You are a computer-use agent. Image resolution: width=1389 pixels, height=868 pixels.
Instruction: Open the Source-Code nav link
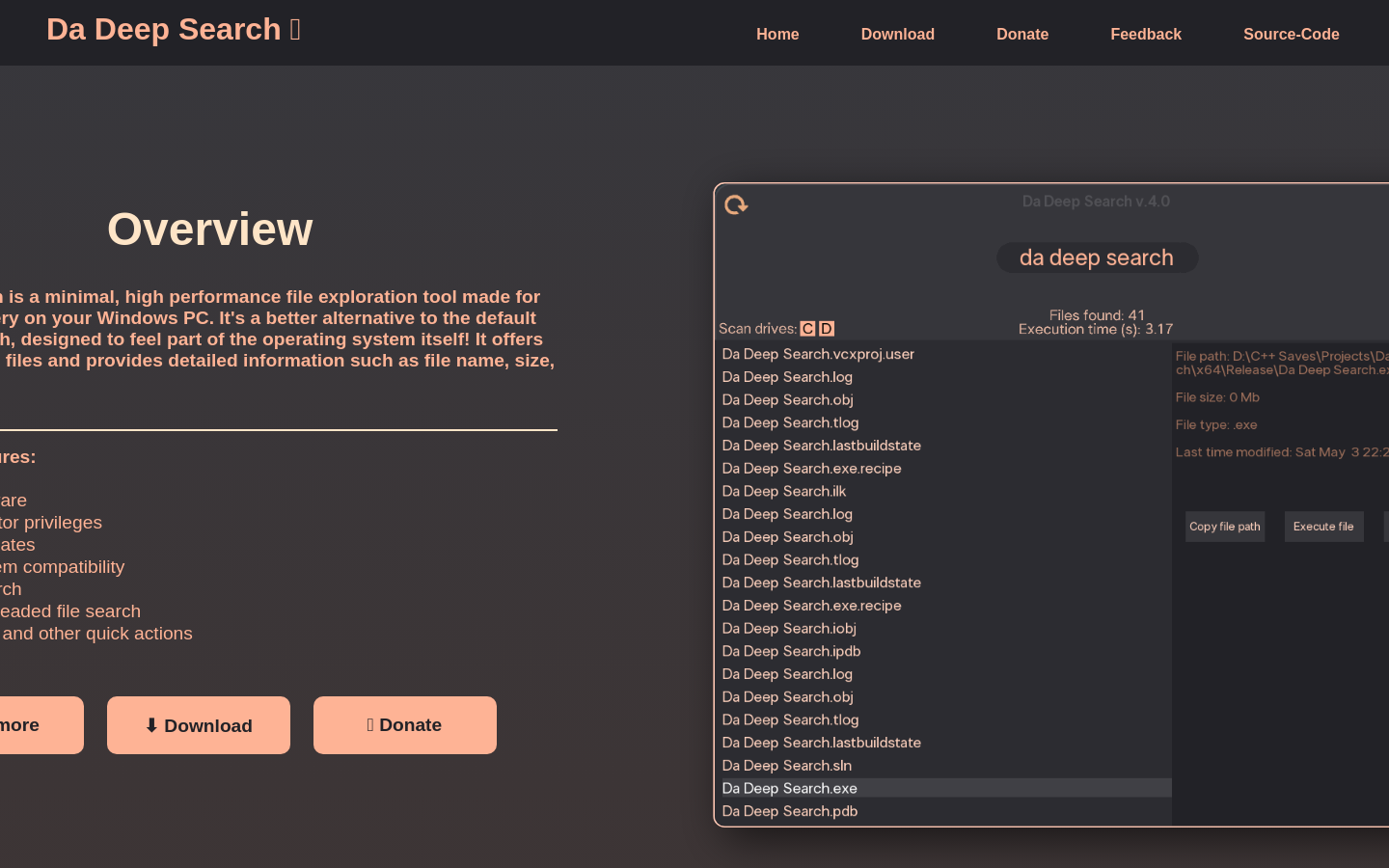1291,34
